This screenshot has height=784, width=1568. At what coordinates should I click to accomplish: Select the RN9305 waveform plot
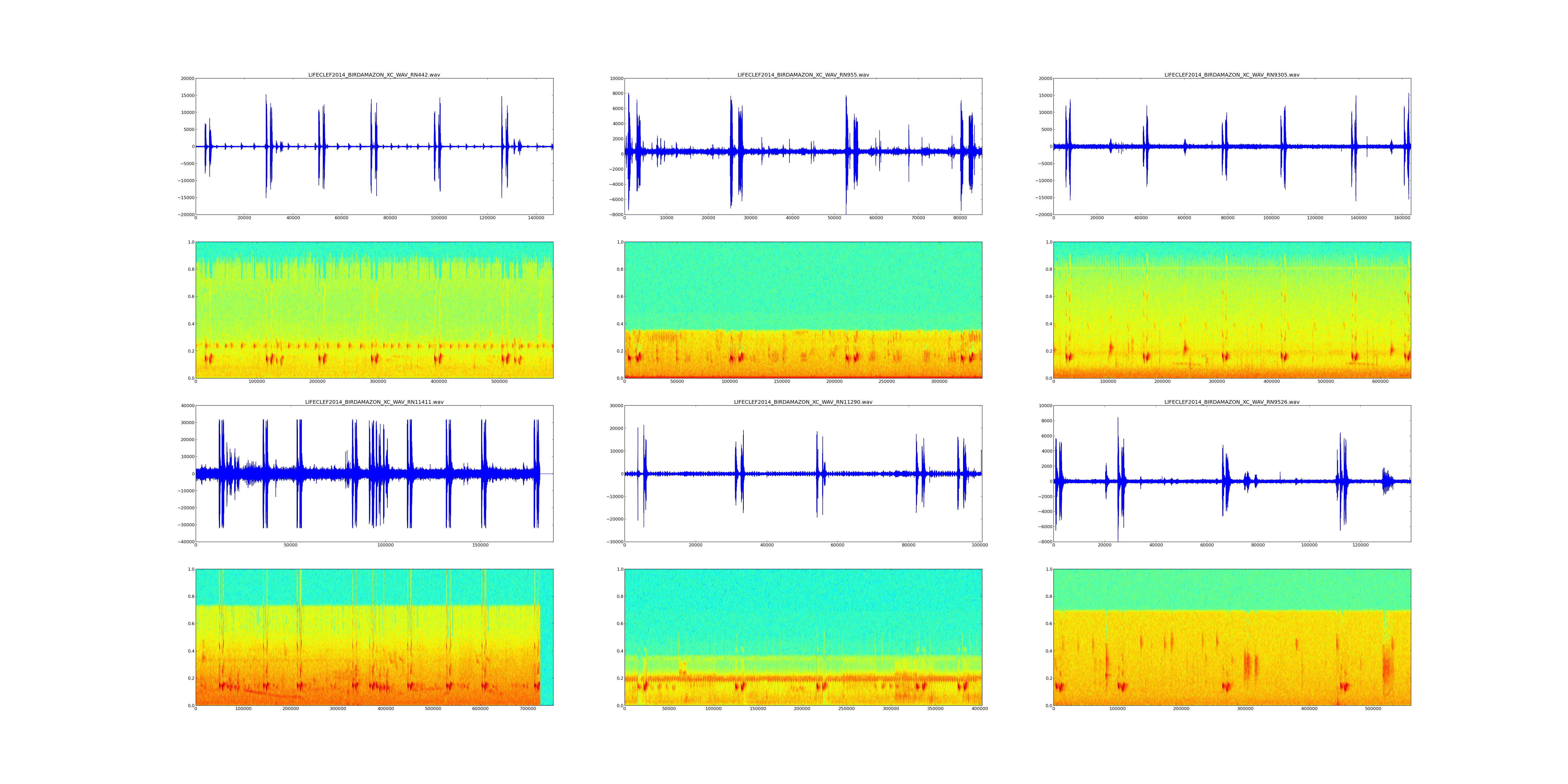click(x=1231, y=146)
